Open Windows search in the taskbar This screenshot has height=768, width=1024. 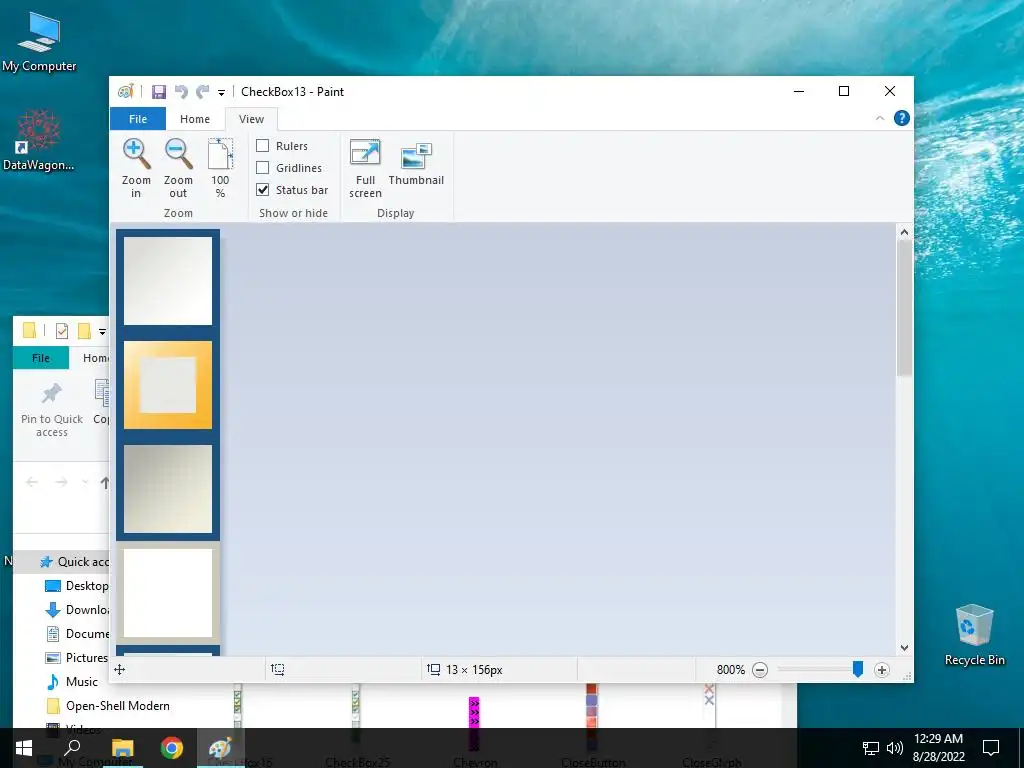pos(72,748)
